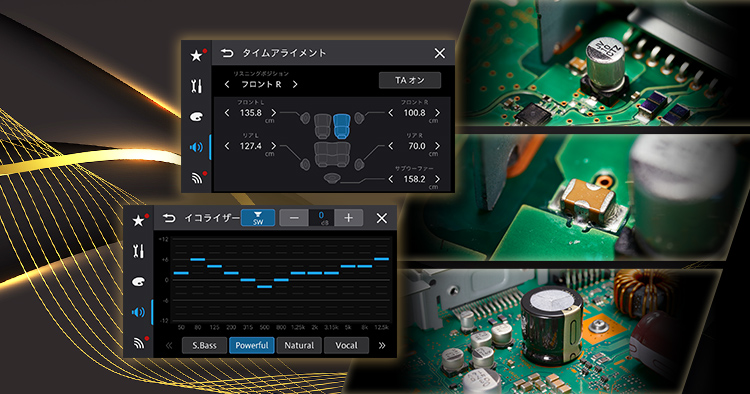The width and height of the screenshot is (750, 394).
Task: Close the Equalizer panel
Action: (381, 218)
